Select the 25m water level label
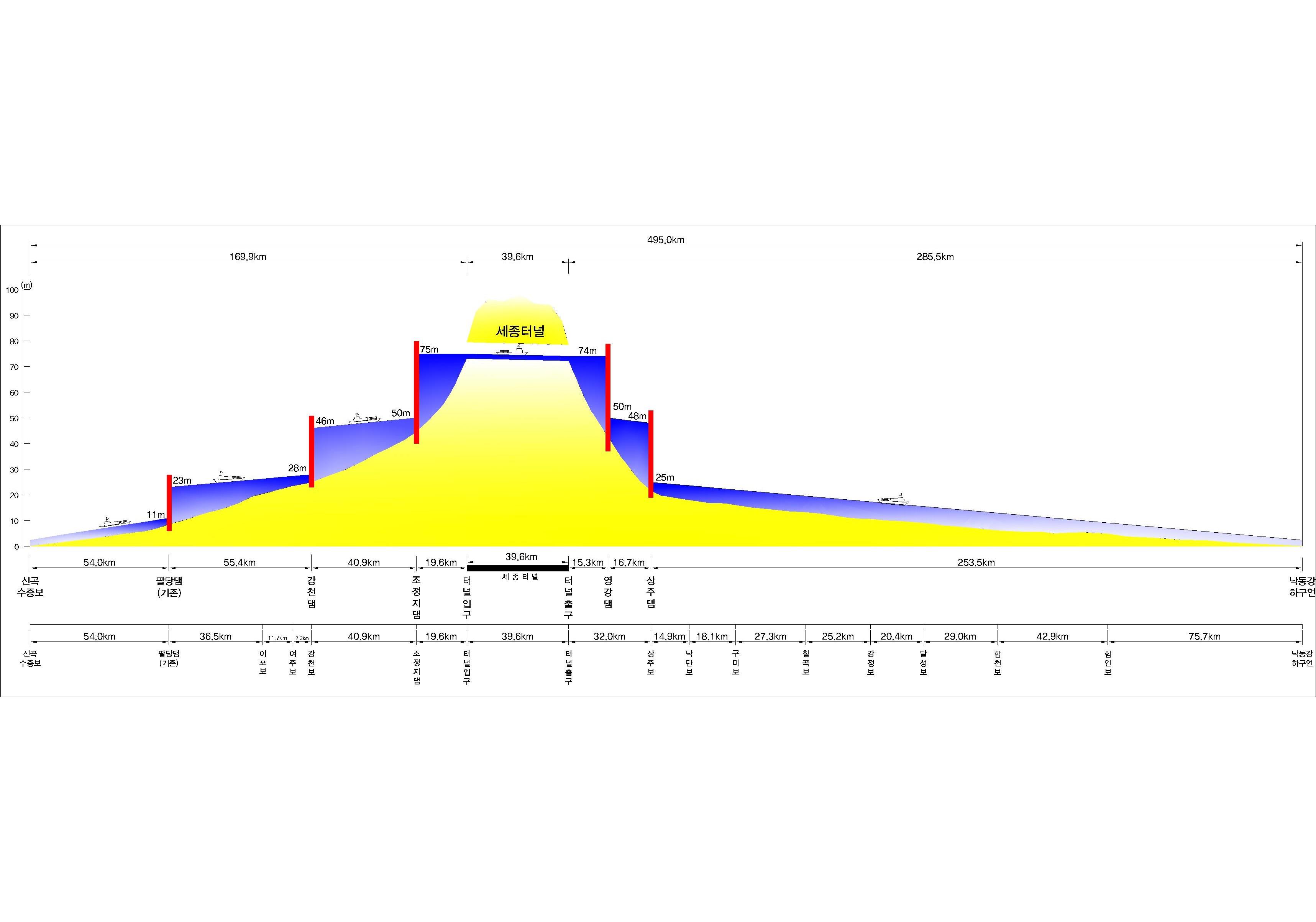The height and width of the screenshot is (922, 1316). [665, 477]
